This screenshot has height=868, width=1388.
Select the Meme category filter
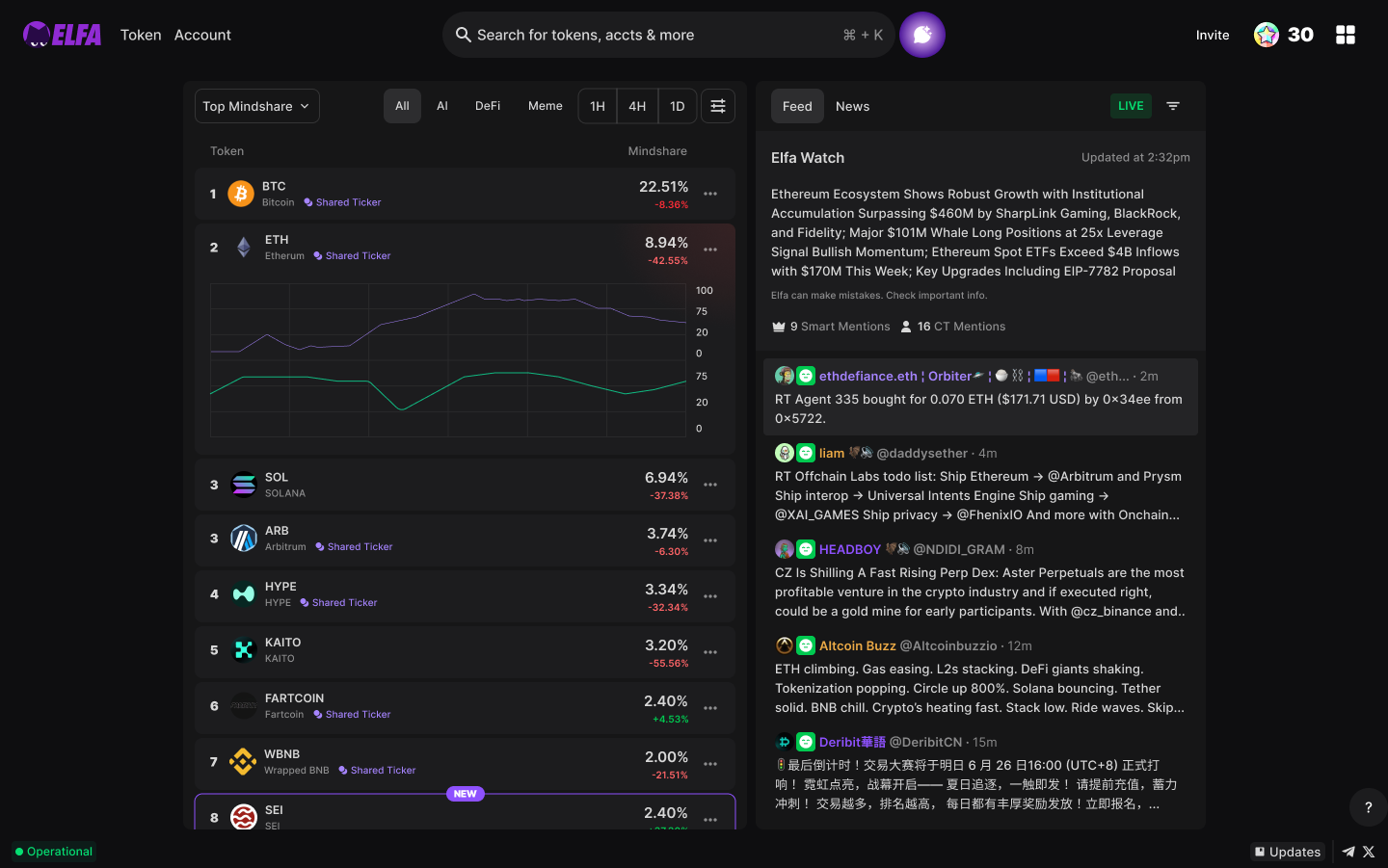pos(546,106)
